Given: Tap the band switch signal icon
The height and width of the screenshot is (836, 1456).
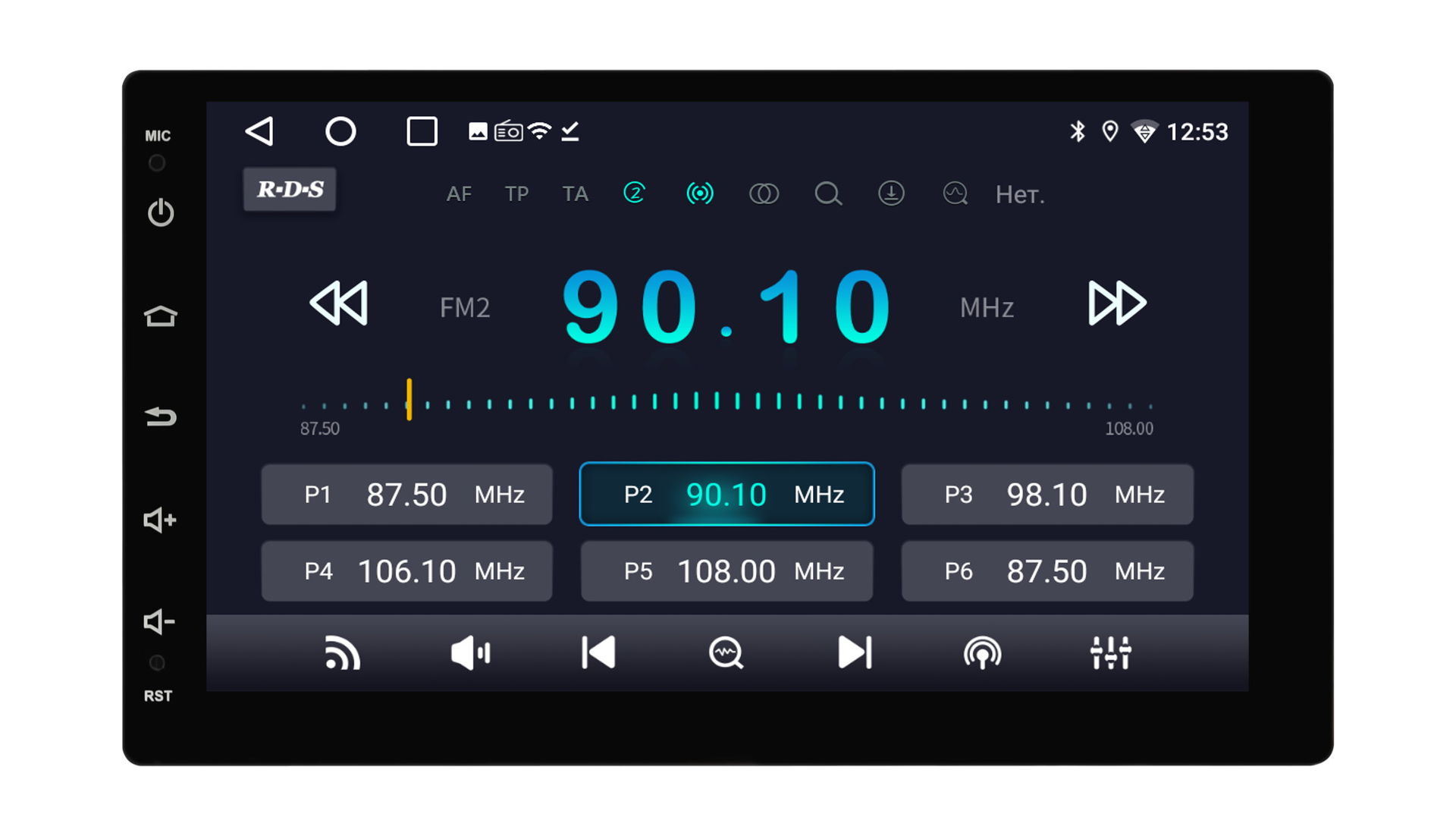Looking at the screenshot, I should [342, 652].
